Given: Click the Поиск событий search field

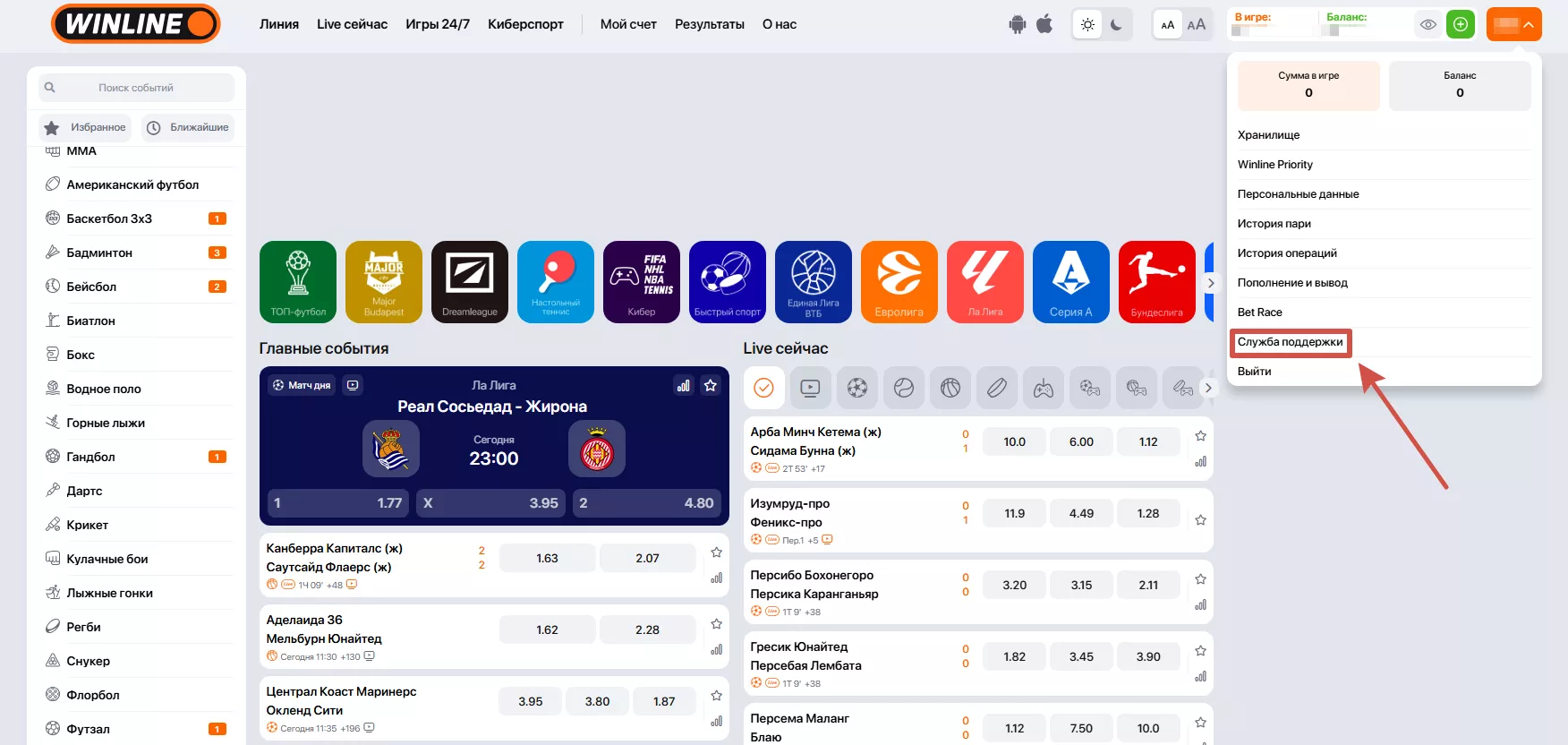Looking at the screenshot, I should tap(136, 88).
